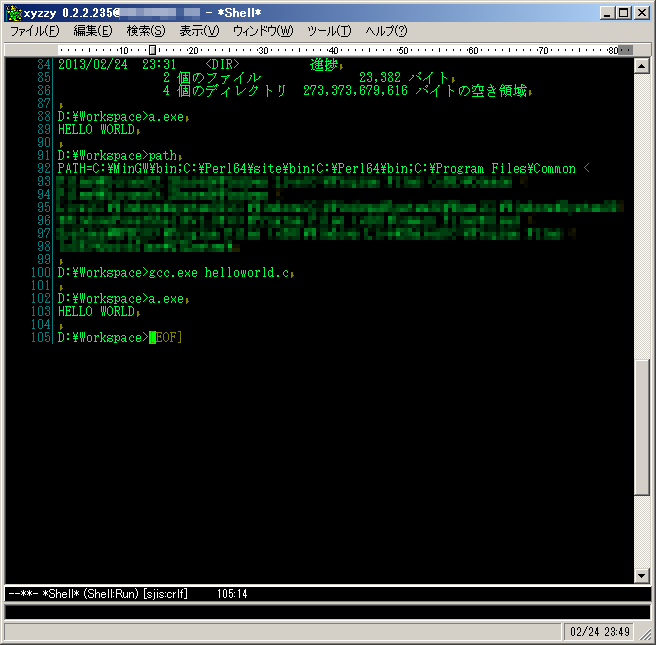This screenshot has height=645, width=656.
Task: Click the line wrap indicator at end of line 92
Action: tap(587, 168)
